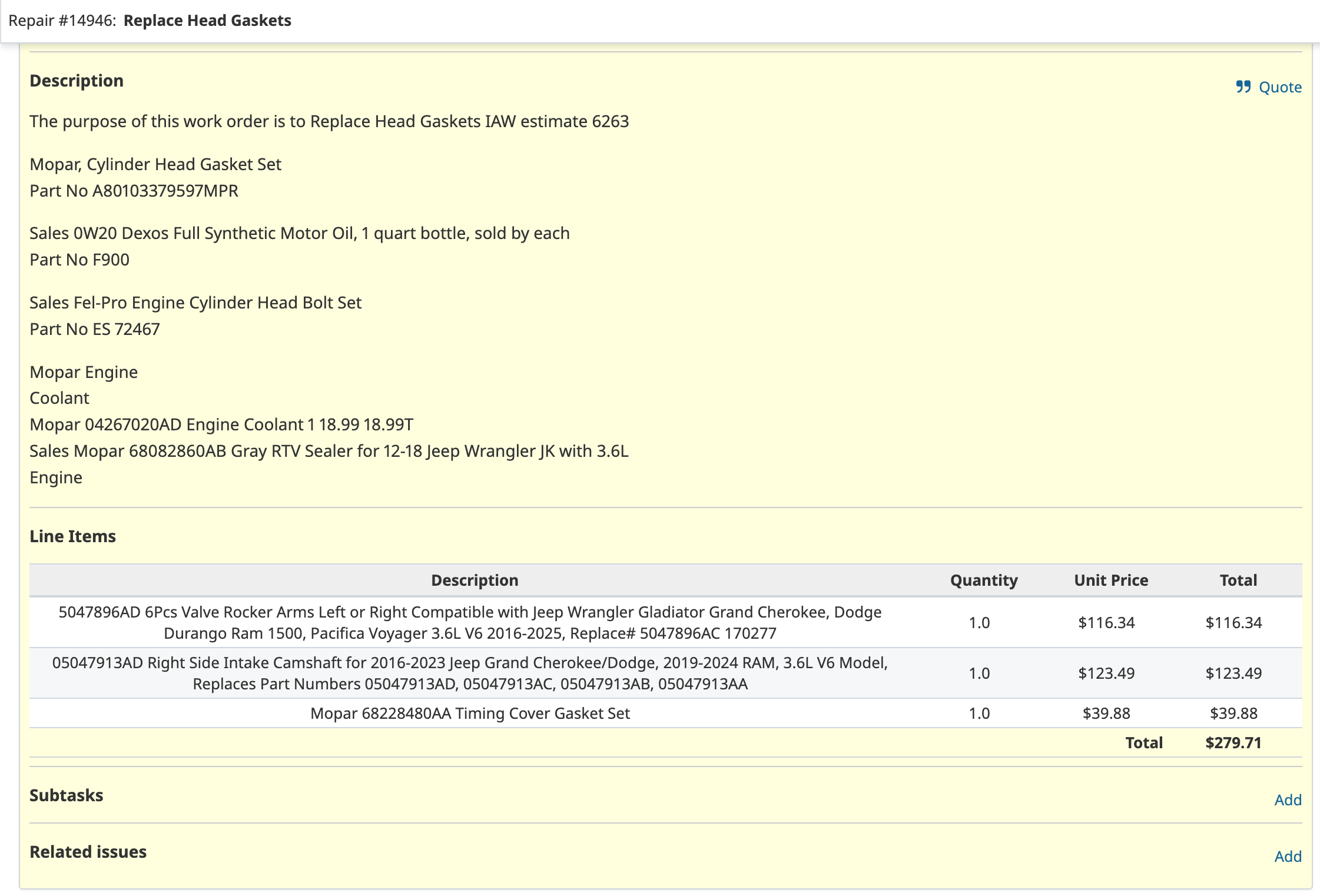Click the Unit Price column header
Image resolution: width=1320 pixels, height=896 pixels.
click(x=1110, y=580)
